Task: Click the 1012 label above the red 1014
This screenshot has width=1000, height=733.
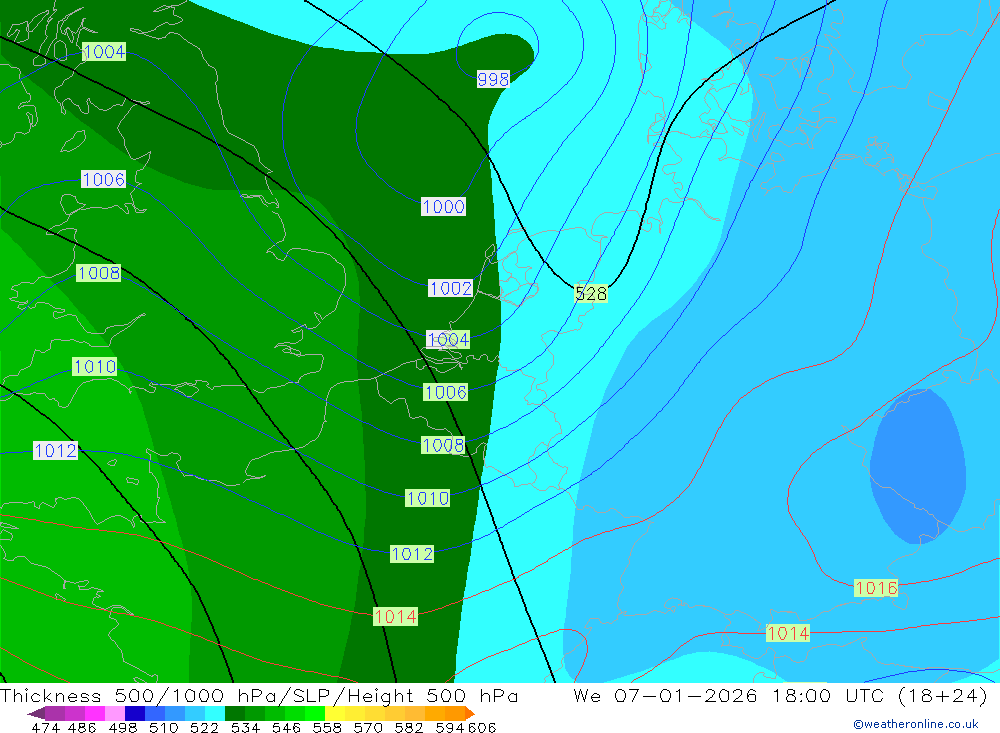Action: tap(412, 554)
